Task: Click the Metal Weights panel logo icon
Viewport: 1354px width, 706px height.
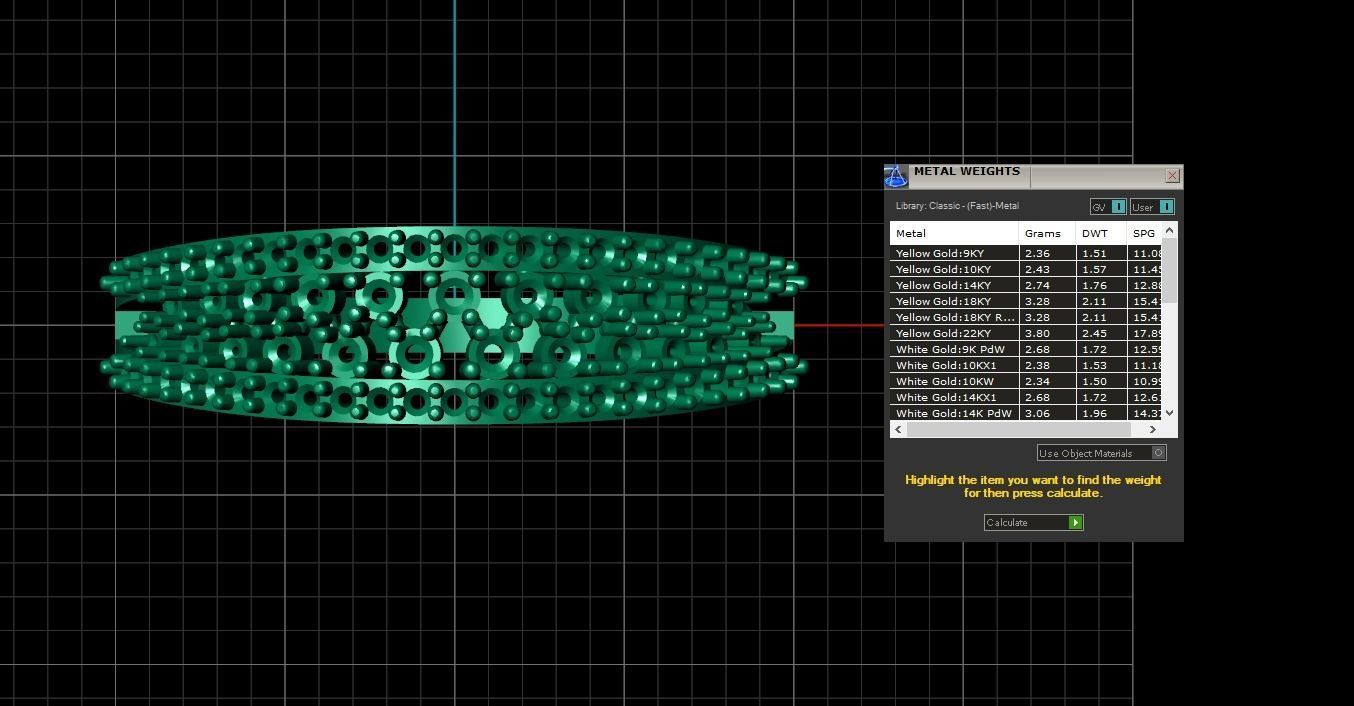Action: coord(896,177)
